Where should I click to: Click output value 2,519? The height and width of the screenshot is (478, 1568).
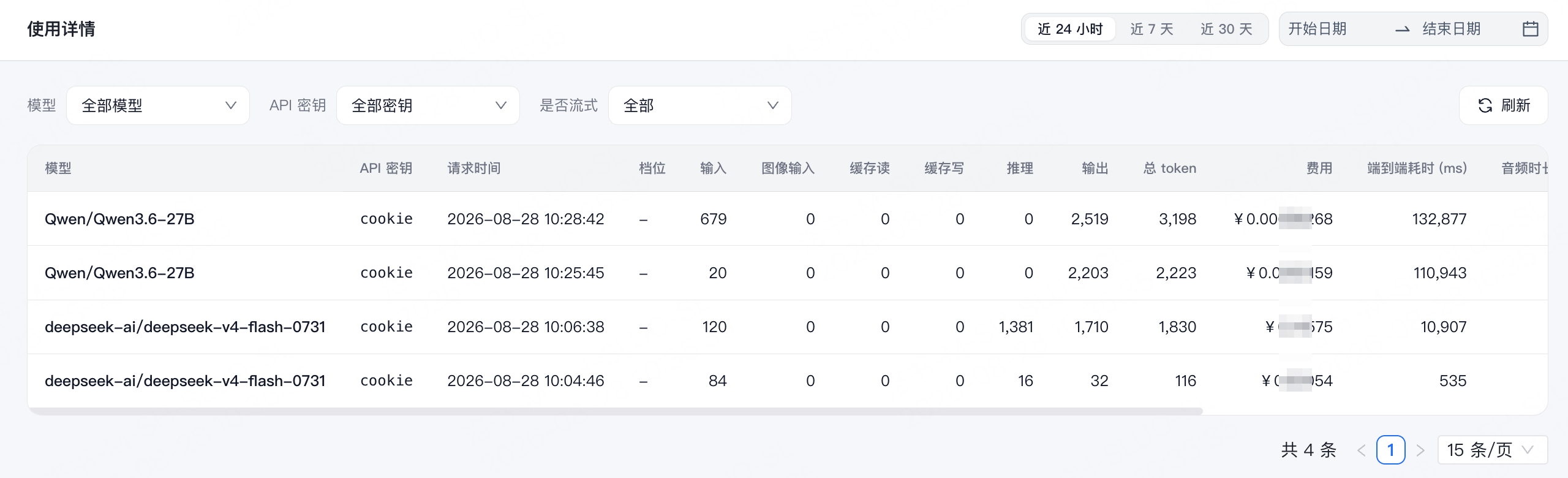[1090, 219]
